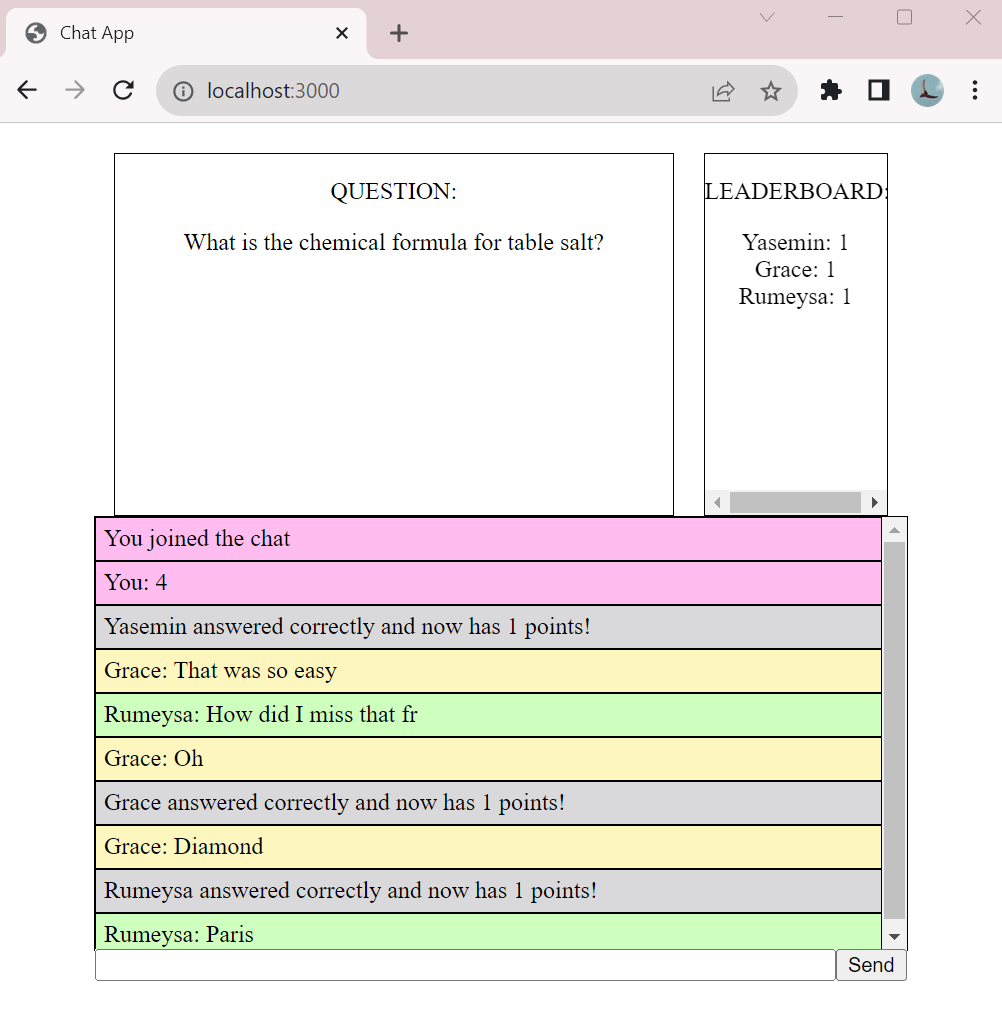Share this page icon in address bar

(x=723, y=91)
